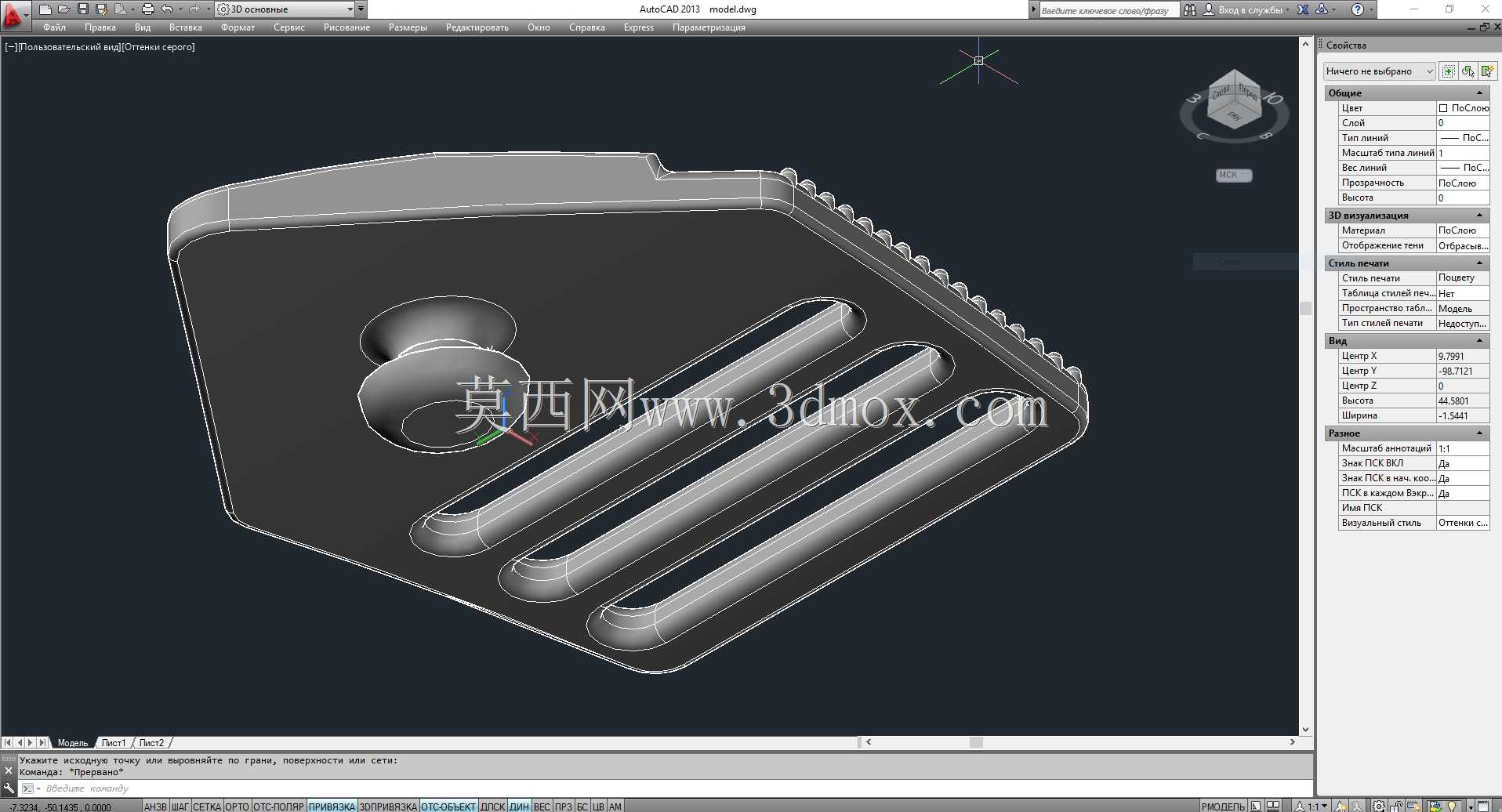
Task: Open the 'Редактировать' menu
Action: click(x=477, y=27)
